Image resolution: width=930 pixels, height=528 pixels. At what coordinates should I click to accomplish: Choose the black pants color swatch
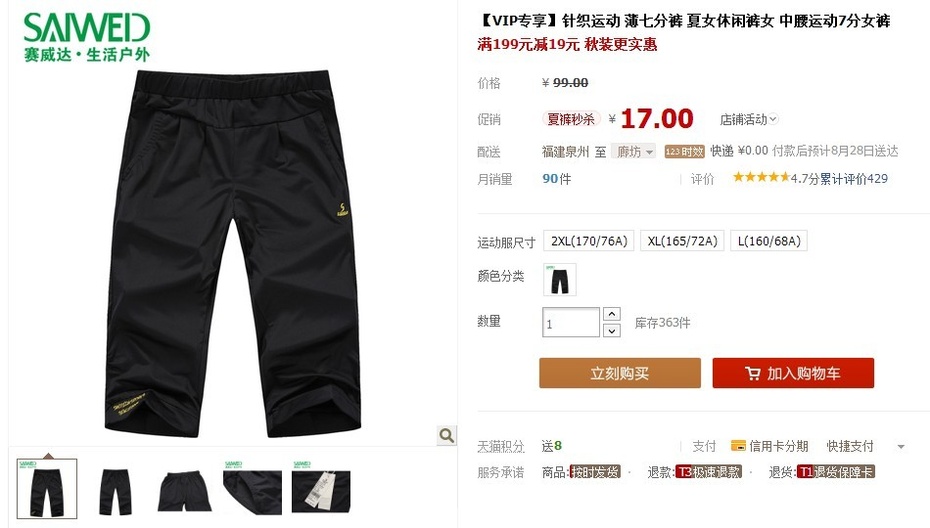[x=559, y=279]
